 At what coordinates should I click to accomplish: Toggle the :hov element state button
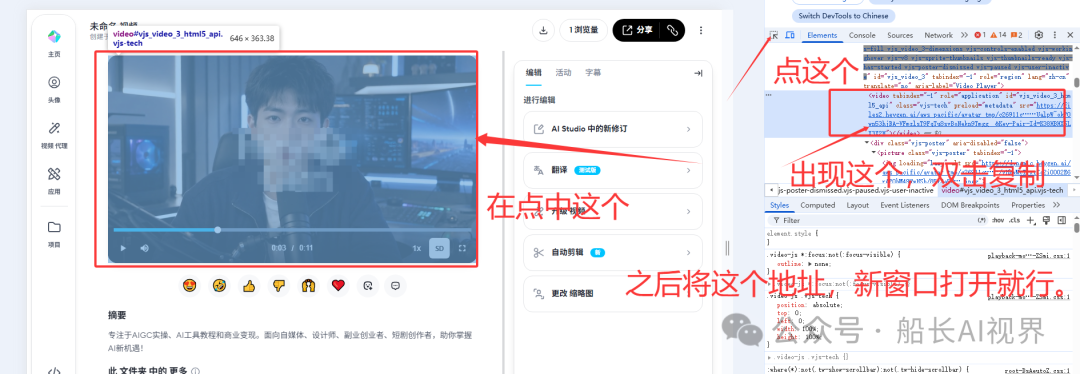coord(997,220)
